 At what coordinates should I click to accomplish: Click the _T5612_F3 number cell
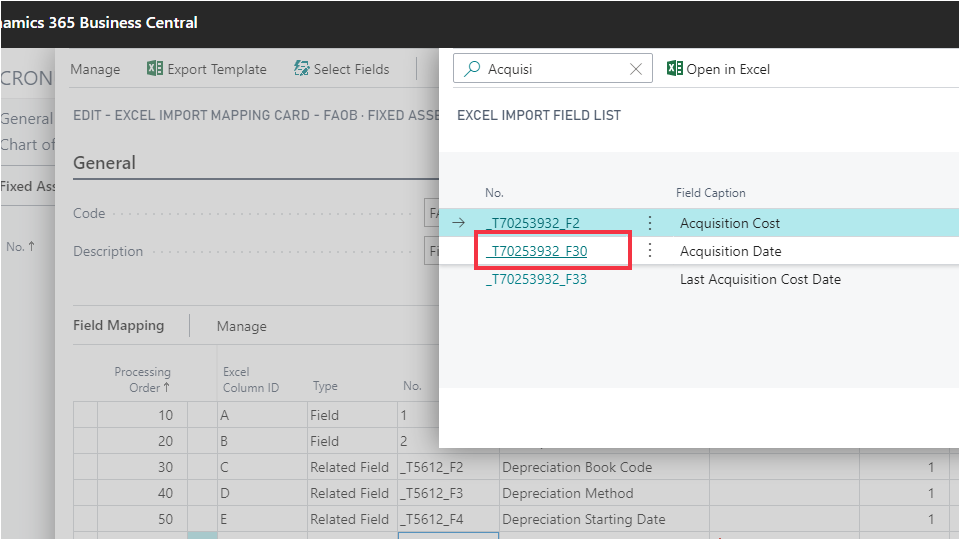coord(448,493)
